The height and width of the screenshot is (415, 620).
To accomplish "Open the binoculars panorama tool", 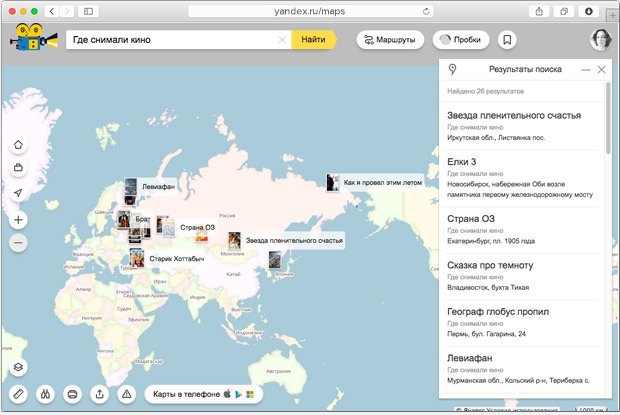I will (x=45, y=394).
